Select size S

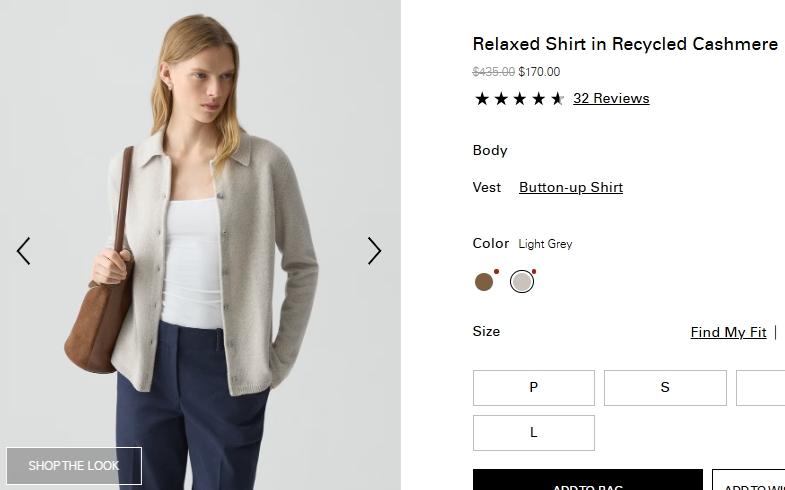[x=665, y=388]
